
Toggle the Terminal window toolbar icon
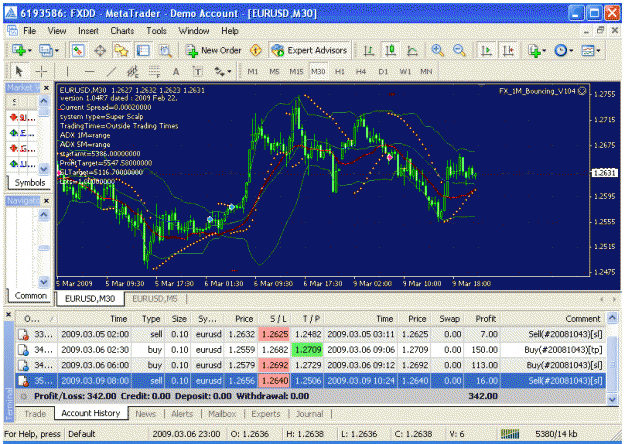click(143, 51)
